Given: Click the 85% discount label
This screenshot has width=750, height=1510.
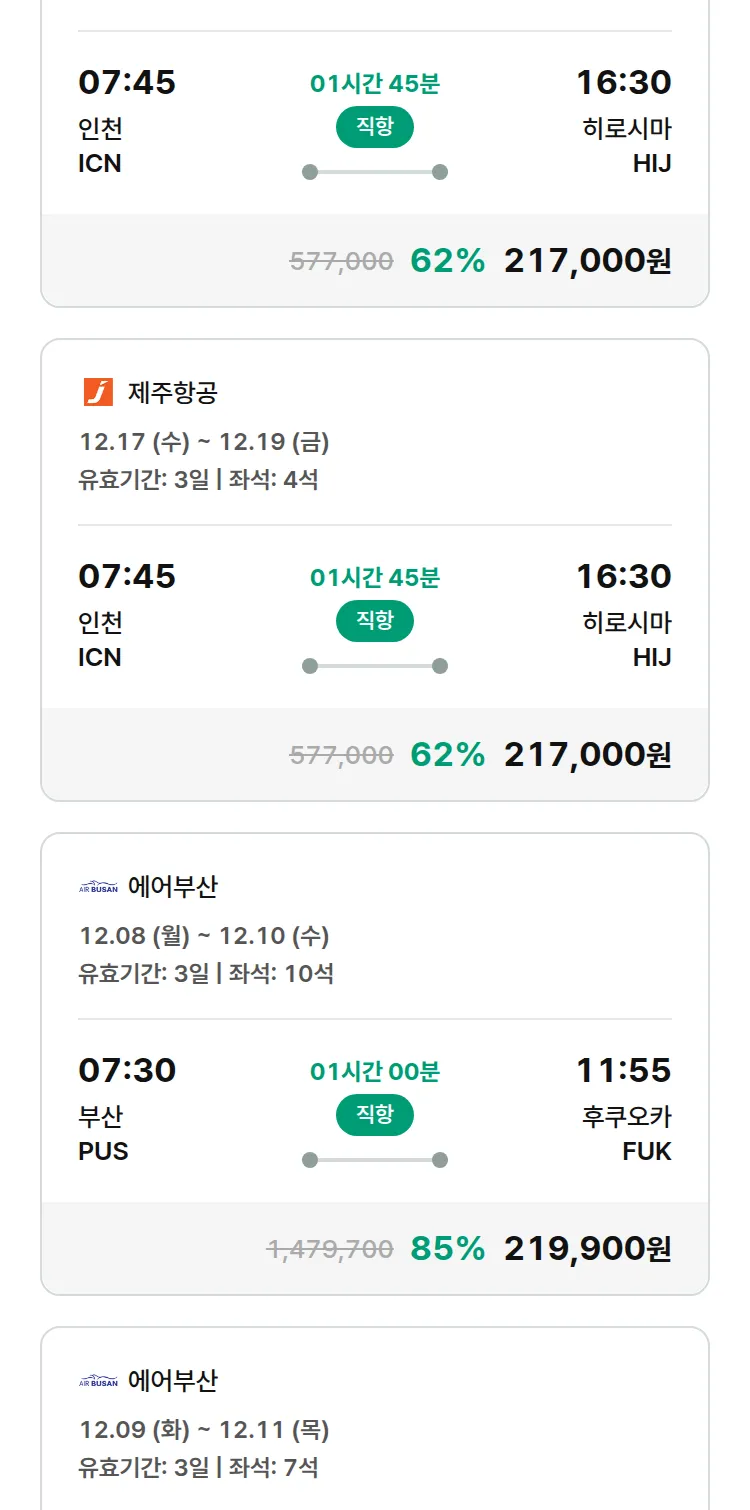Looking at the screenshot, I should (447, 1248).
